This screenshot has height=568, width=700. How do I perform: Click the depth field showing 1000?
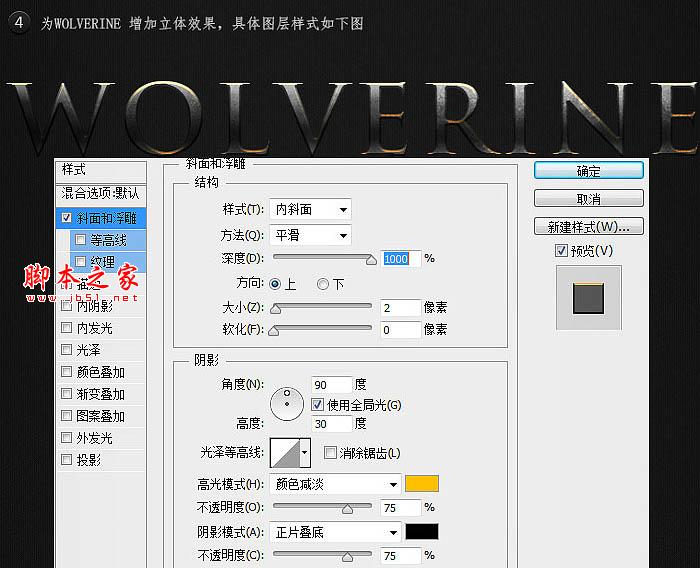pos(401,259)
